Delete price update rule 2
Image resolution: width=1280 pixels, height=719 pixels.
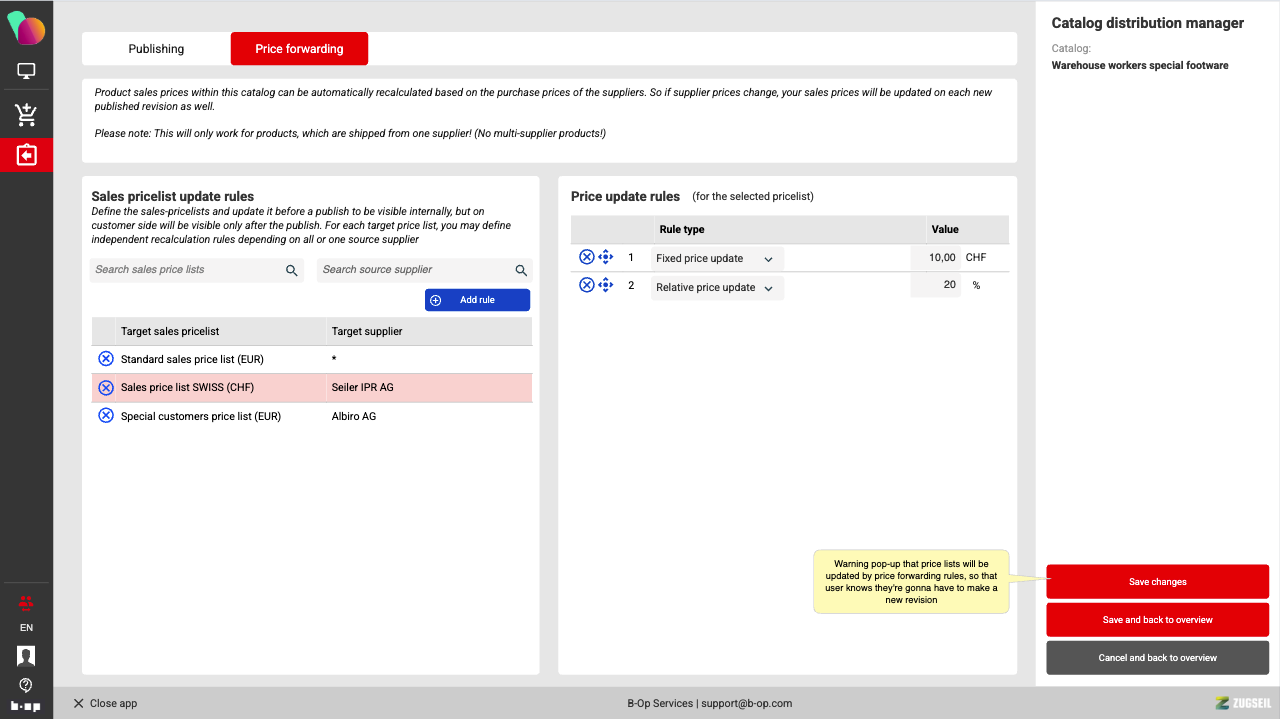pos(587,285)
